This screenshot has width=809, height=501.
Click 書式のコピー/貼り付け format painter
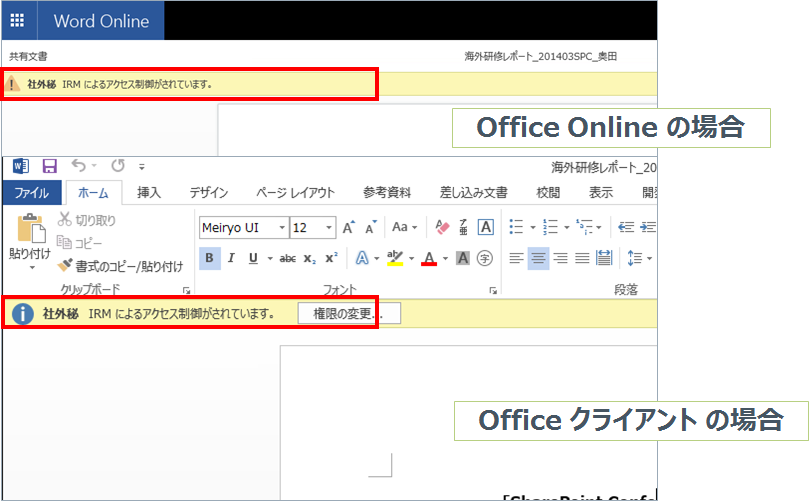[x=120, y=266]
